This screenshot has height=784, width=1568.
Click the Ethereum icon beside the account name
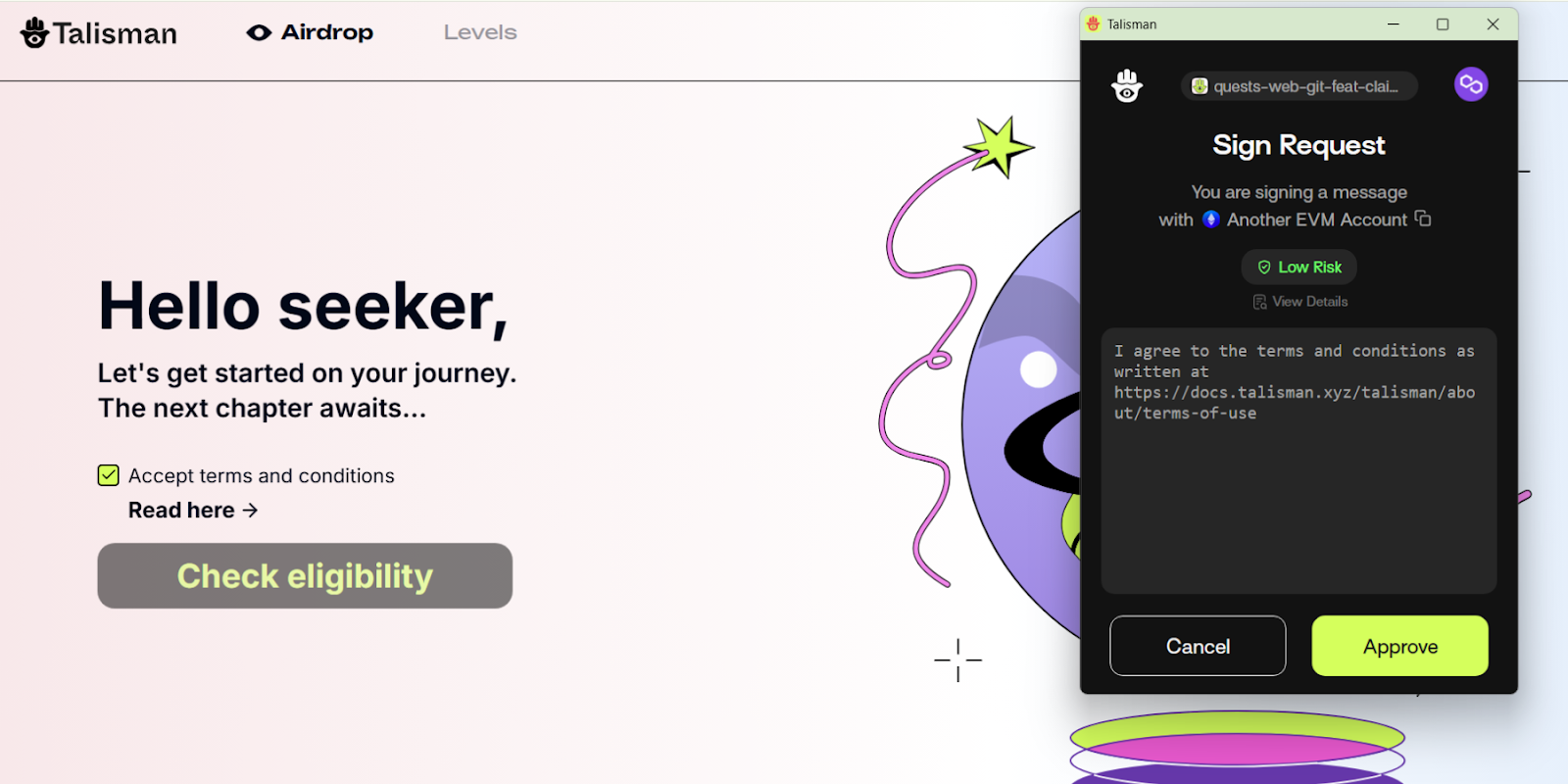coord(1211,220)
